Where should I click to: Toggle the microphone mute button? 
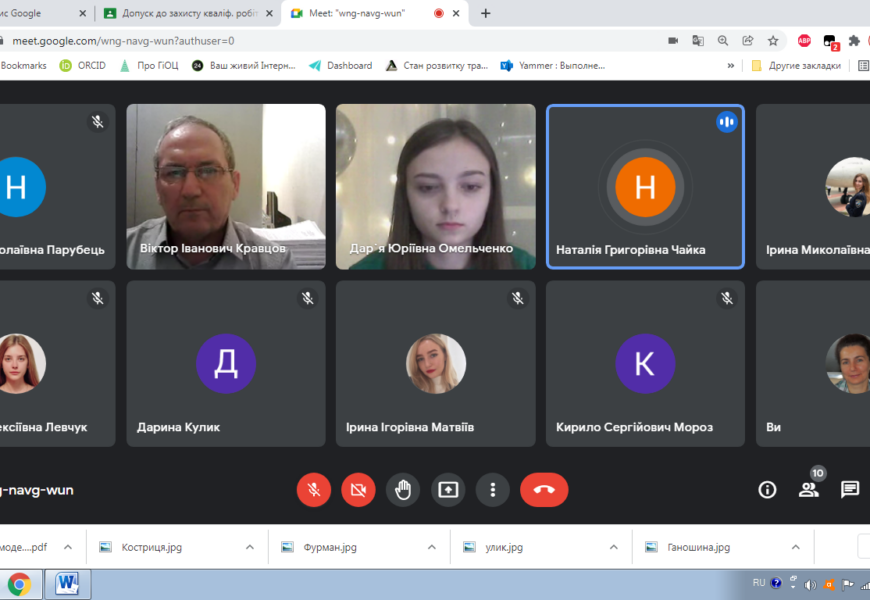[314, 490]
